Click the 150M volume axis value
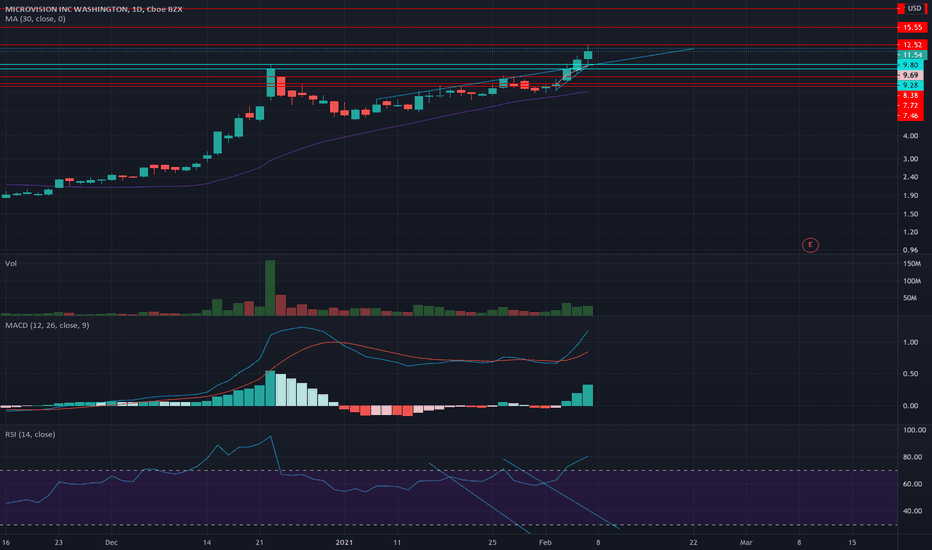This screenshot has width=932, height=550. pos(912,263)
